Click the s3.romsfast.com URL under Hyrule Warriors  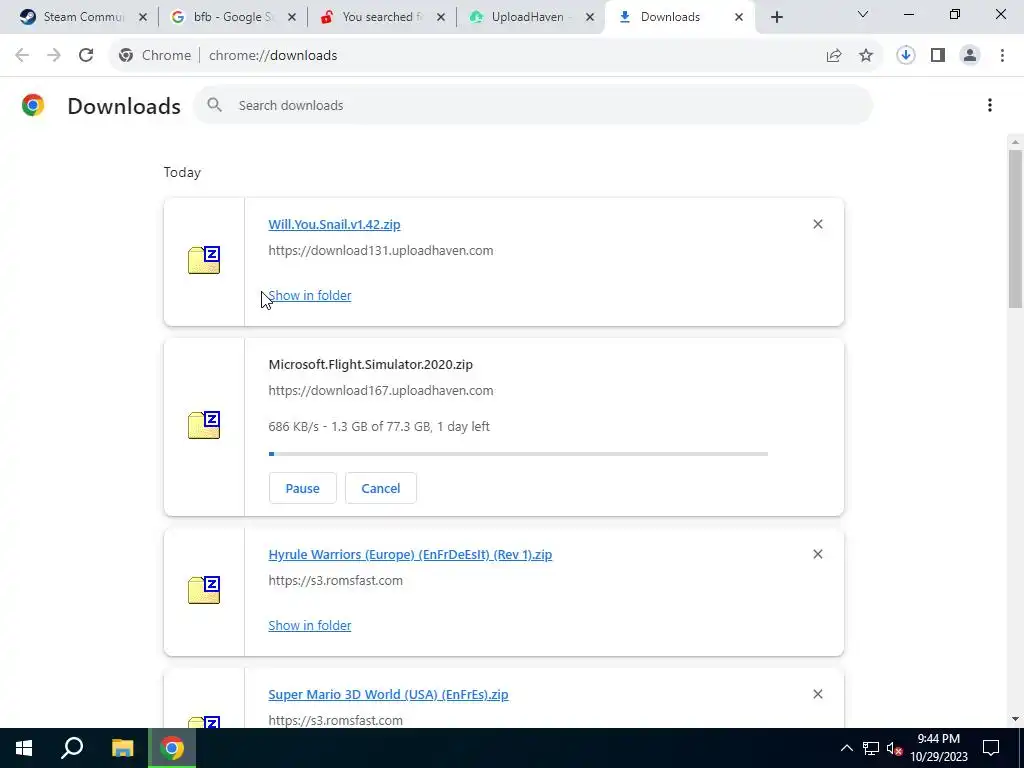coord(336,580)
